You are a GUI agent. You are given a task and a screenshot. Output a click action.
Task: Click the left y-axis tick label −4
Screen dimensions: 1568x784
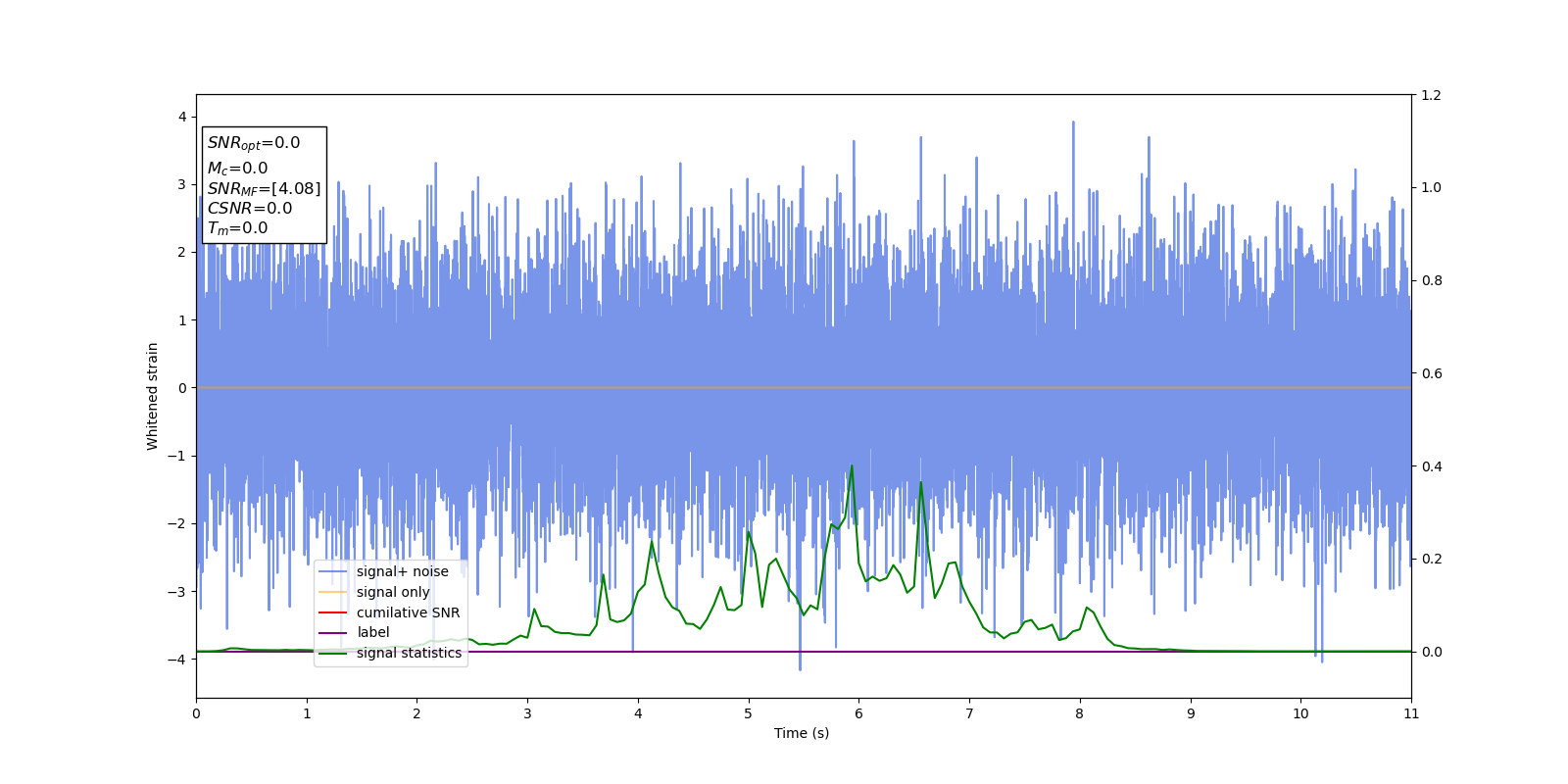177,660
